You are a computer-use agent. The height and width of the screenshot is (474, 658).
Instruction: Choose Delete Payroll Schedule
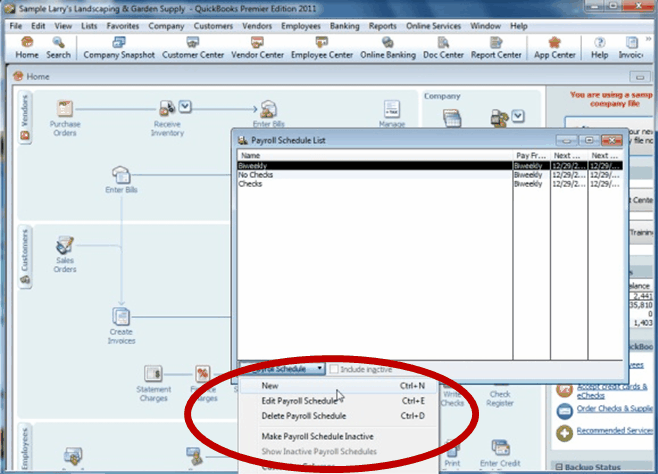click(x=340, y=416)
